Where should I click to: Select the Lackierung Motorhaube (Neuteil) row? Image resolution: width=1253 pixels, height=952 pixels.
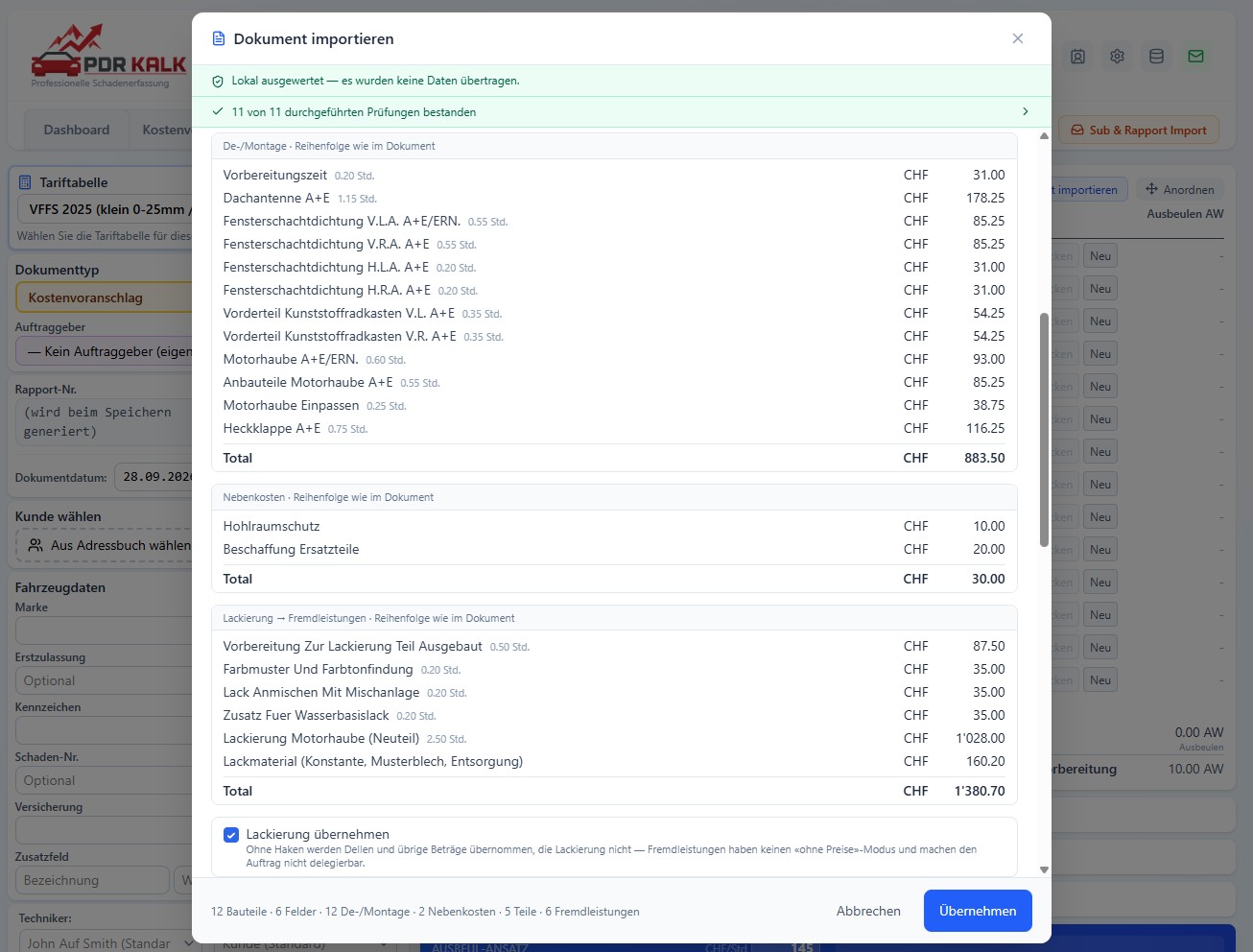coord(614,738)
